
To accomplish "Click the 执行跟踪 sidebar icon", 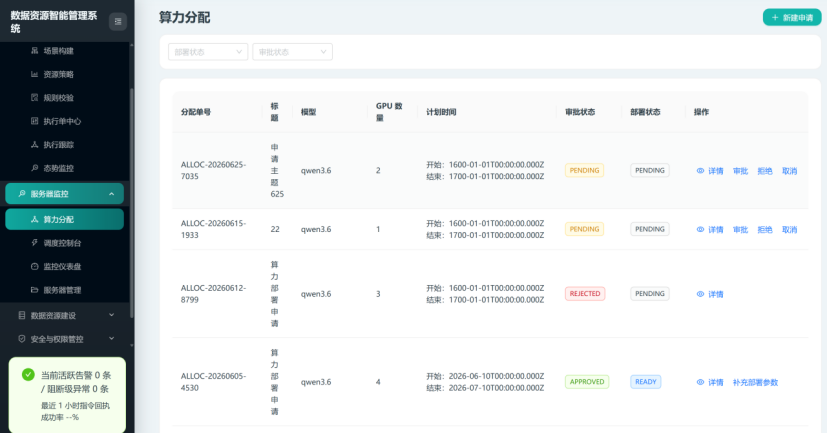I will pyautogui.click(x=34, y=145).
